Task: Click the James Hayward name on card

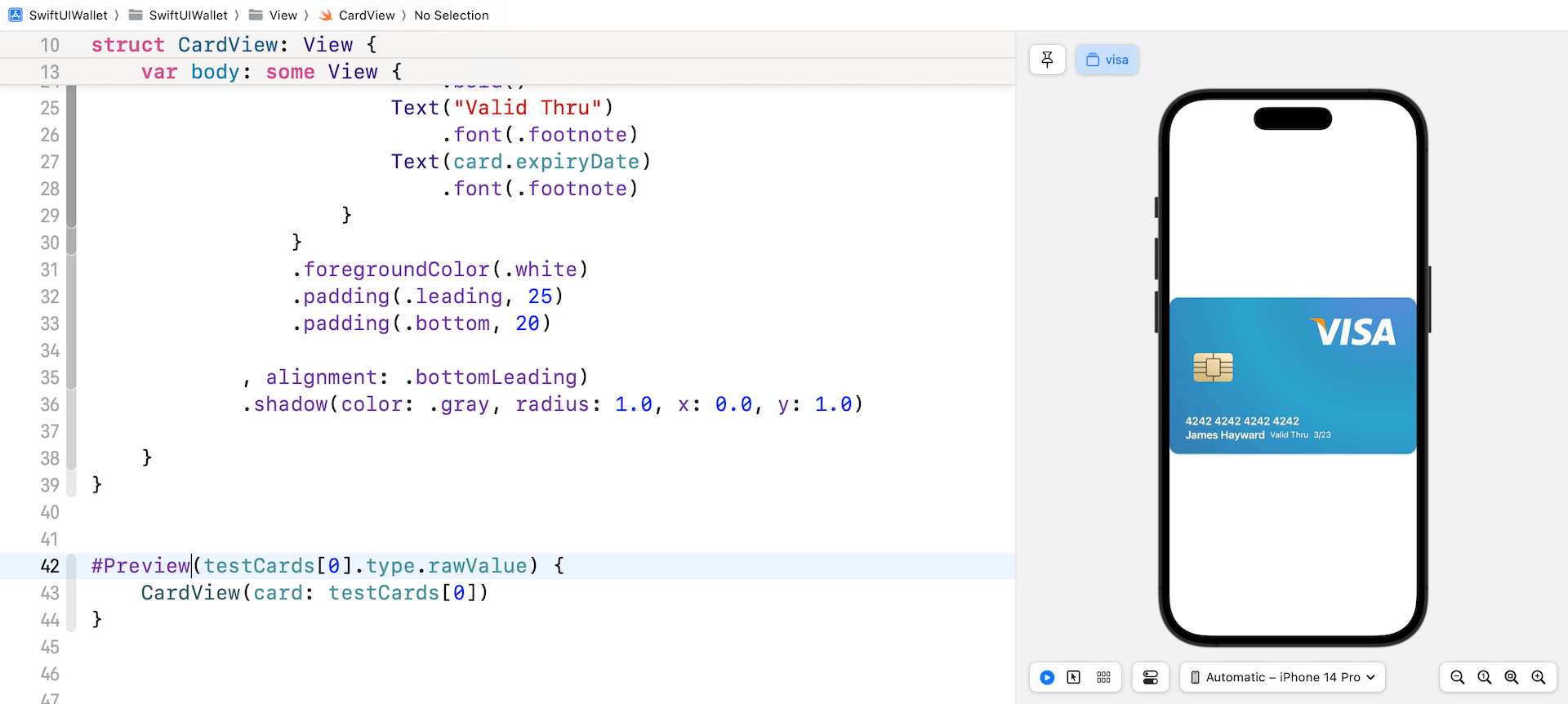Action: point(1224,434)
